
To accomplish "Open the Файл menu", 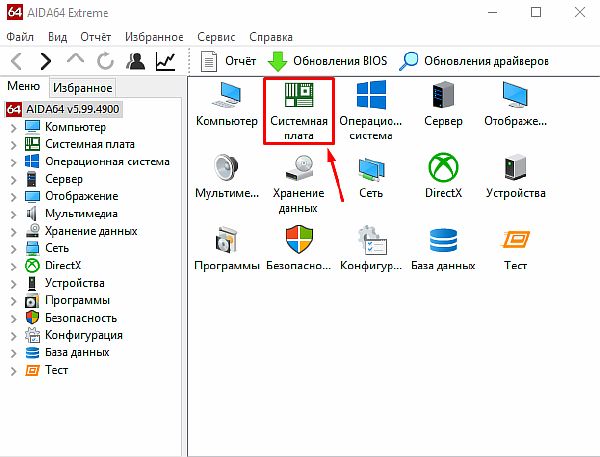I will coord(20,37).
